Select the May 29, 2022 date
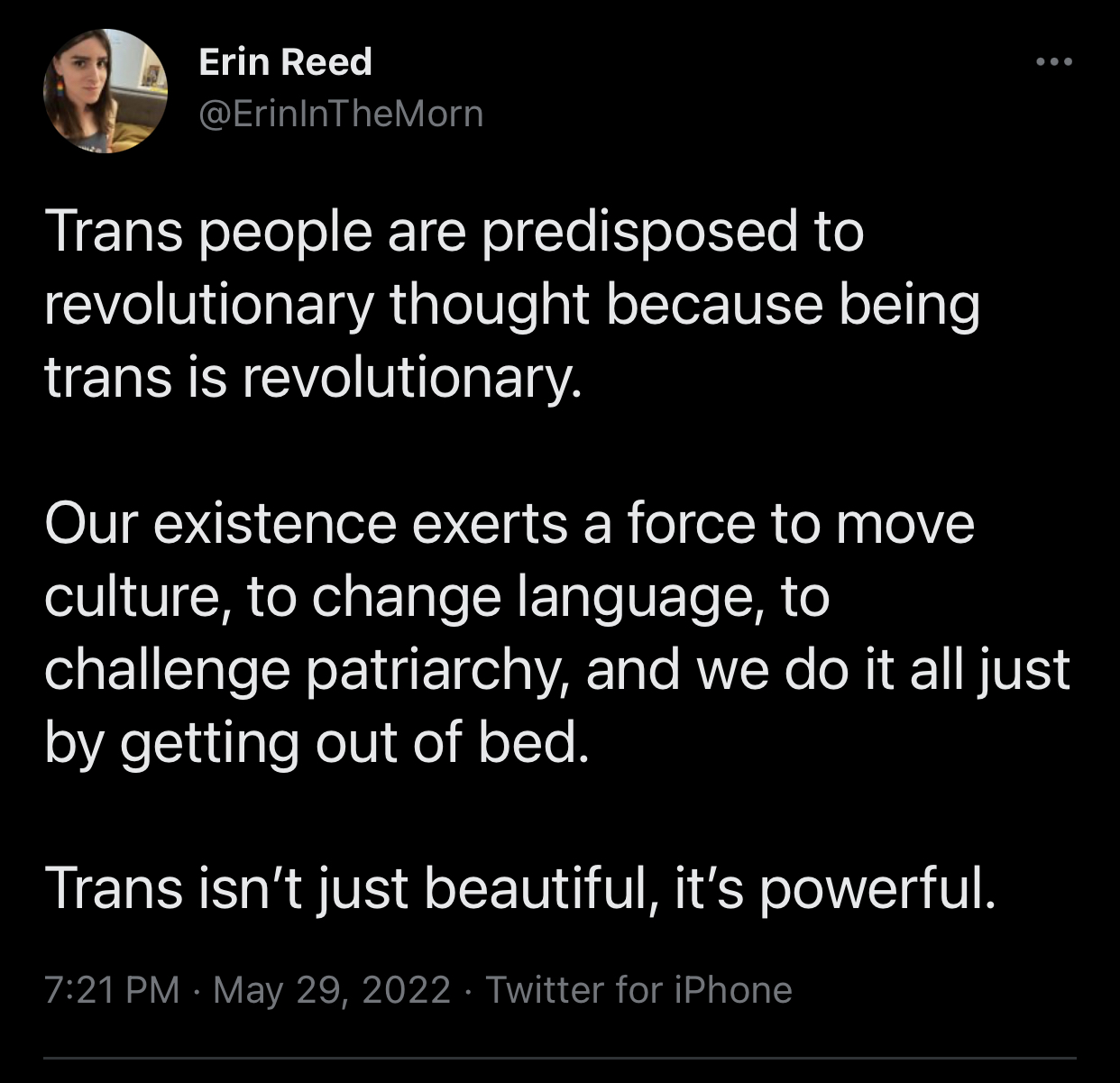 332,990
